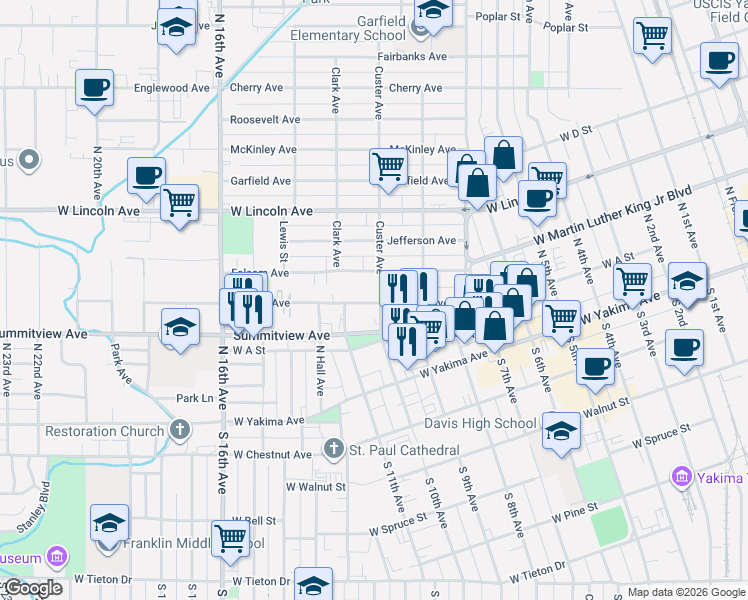Click the Englewood Ave label
This screenshot has width=748, height=600.
(x=172, y=88)
